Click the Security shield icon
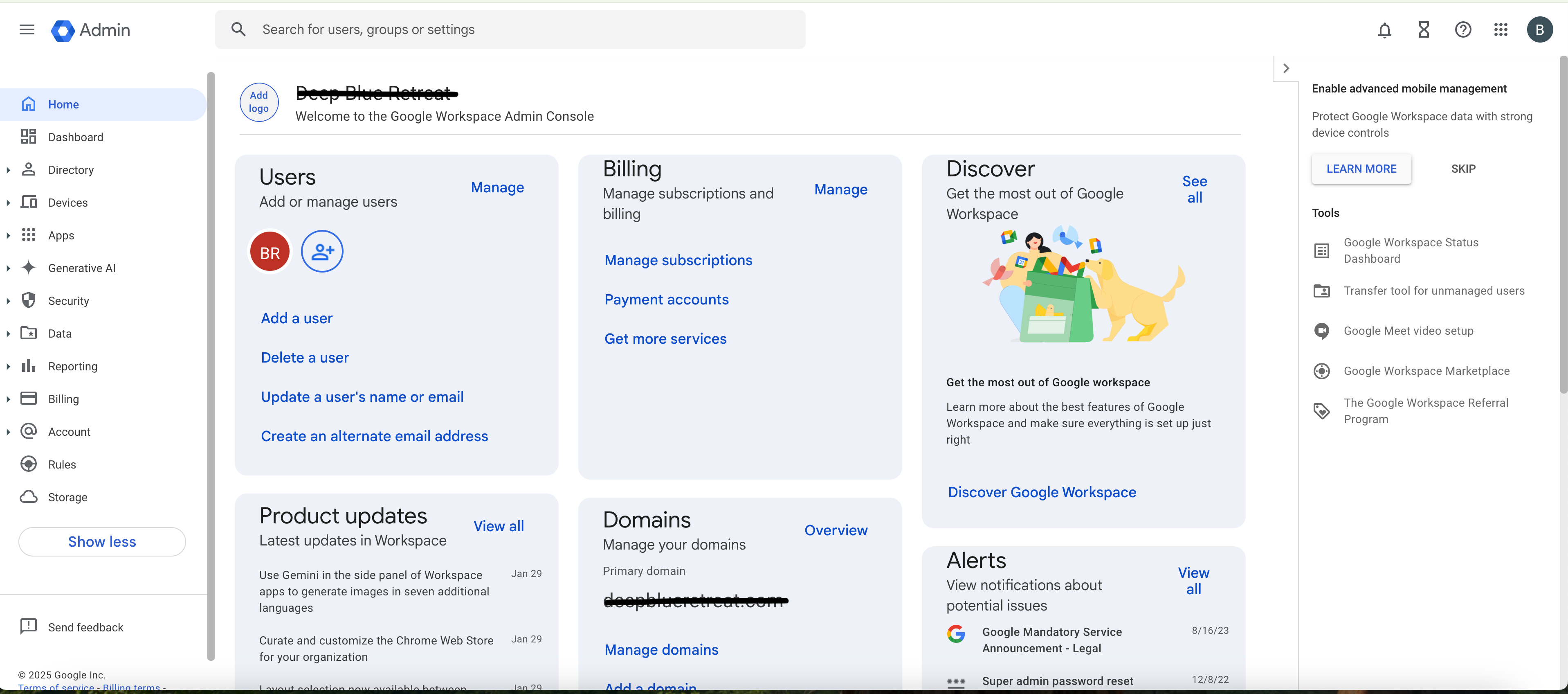Image resolution: width=1568 pixels, height=694 pixels. pyautogui.click(x=29, y=300)
